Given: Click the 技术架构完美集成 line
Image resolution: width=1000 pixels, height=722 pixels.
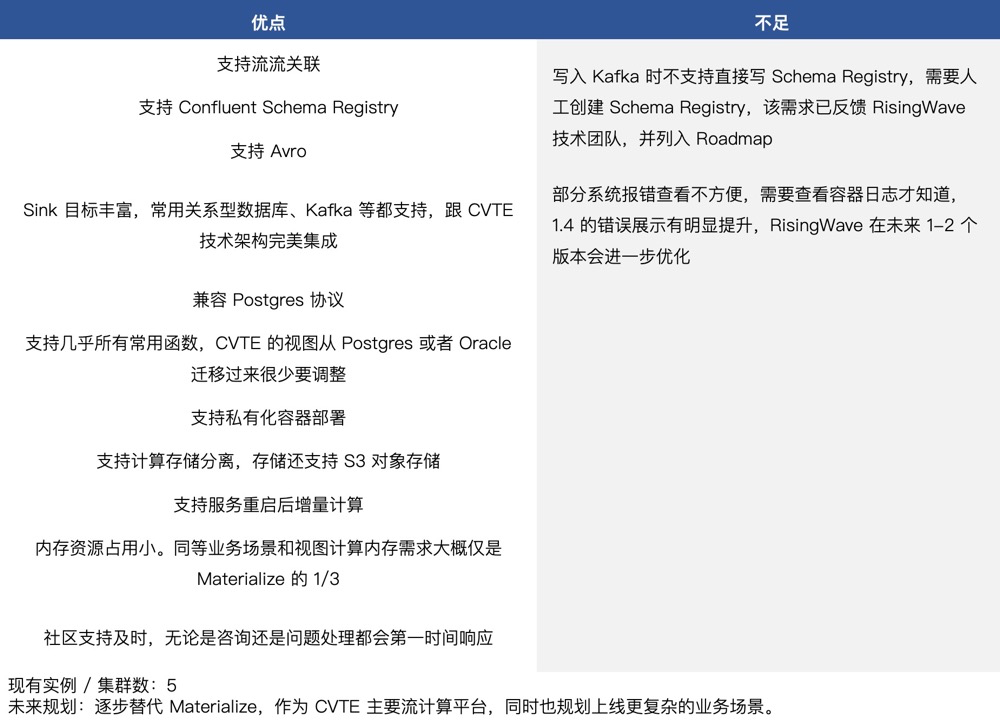Looking at the screenshot, I should pos(268,240).
